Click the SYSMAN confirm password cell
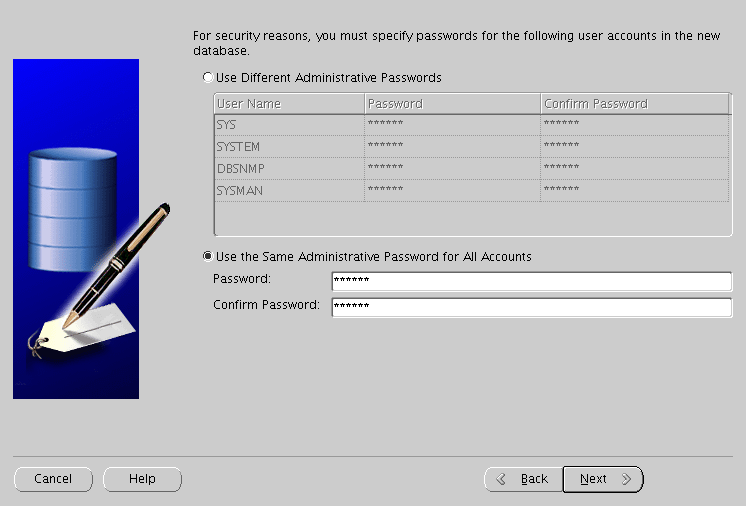Image resolution: width=746 pixels, height=506 pixels. click(635, 190)
